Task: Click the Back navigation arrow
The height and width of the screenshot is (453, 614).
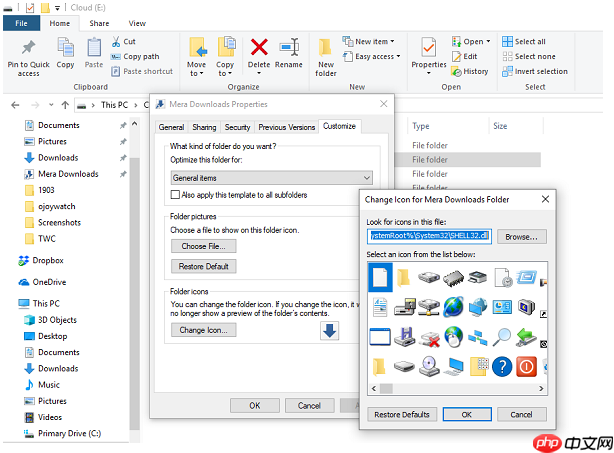Action: pos(15,105)
